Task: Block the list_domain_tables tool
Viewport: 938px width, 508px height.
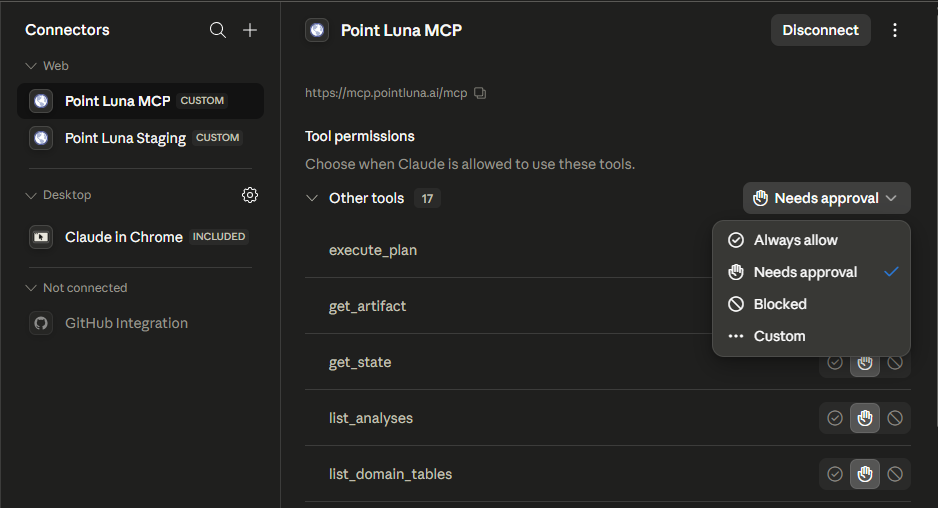Action: (x=895, y=474)
